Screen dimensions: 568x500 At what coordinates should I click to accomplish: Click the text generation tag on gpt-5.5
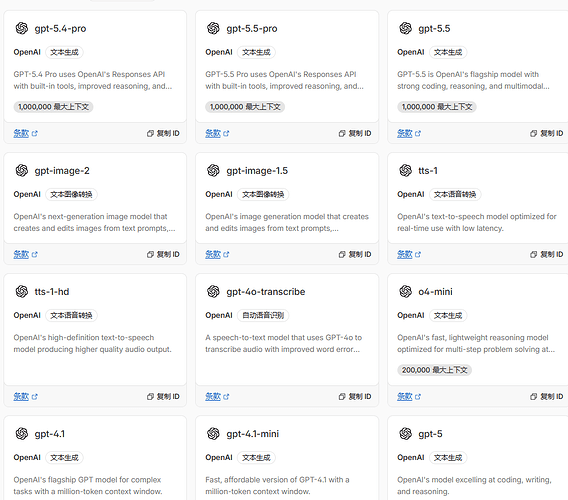tap(448, 52)
